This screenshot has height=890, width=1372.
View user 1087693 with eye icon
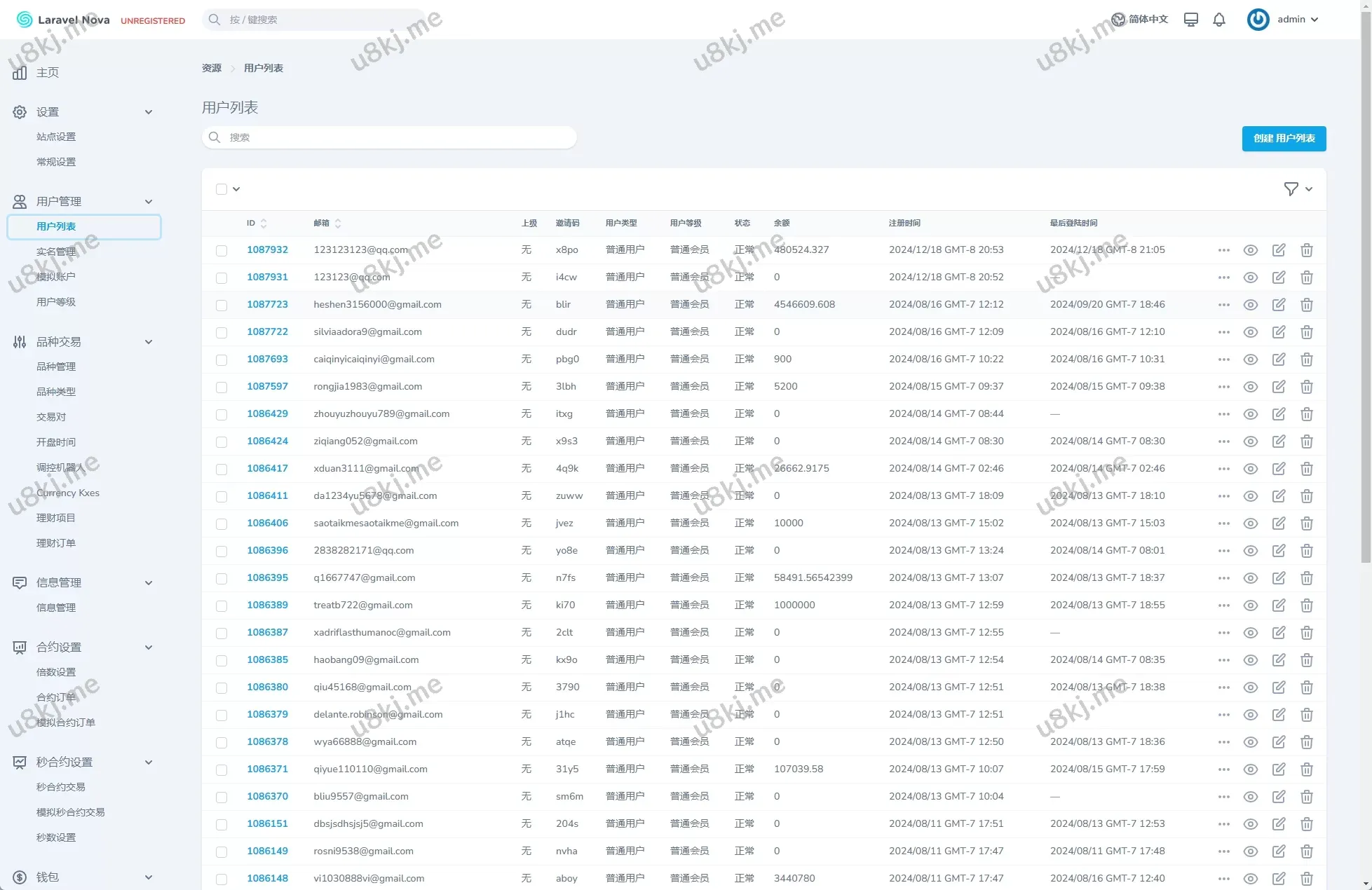click(x=1250, y=360)
